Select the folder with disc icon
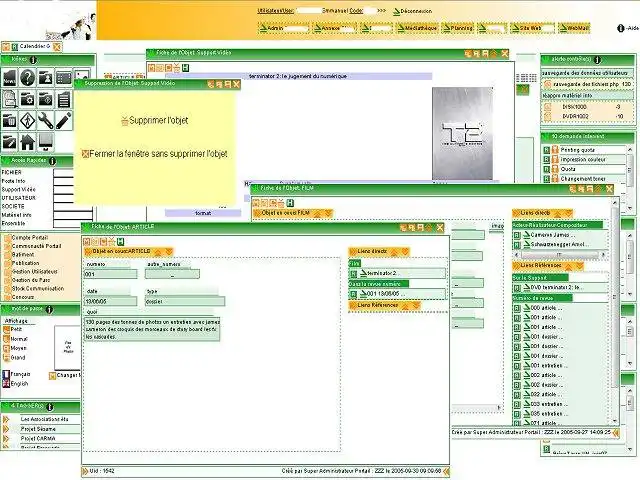This screenshot has height=480, width=640. tap(46, 99)
